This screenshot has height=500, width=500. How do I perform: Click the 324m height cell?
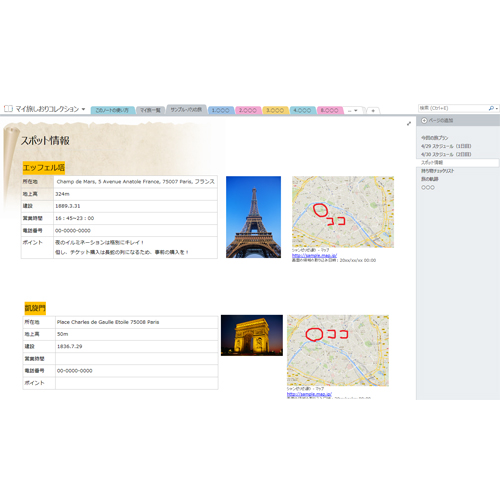(x=135, y=194)
